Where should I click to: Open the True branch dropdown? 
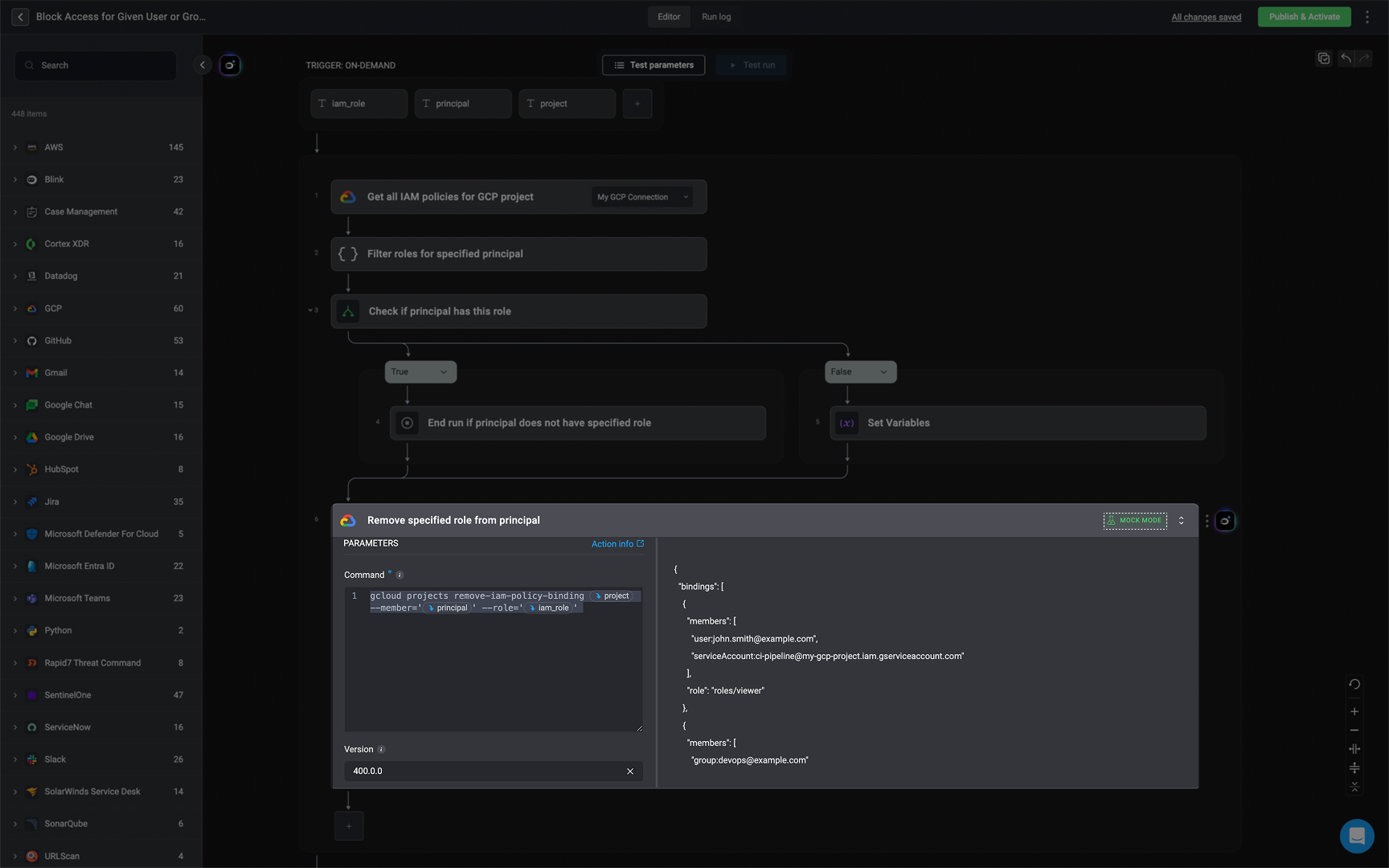point(420,372)
